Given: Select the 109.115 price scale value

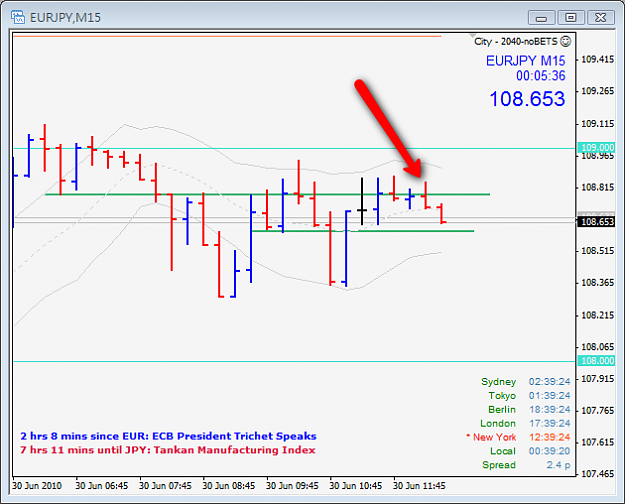Looking at the screenshot, I should click(597, 124).
